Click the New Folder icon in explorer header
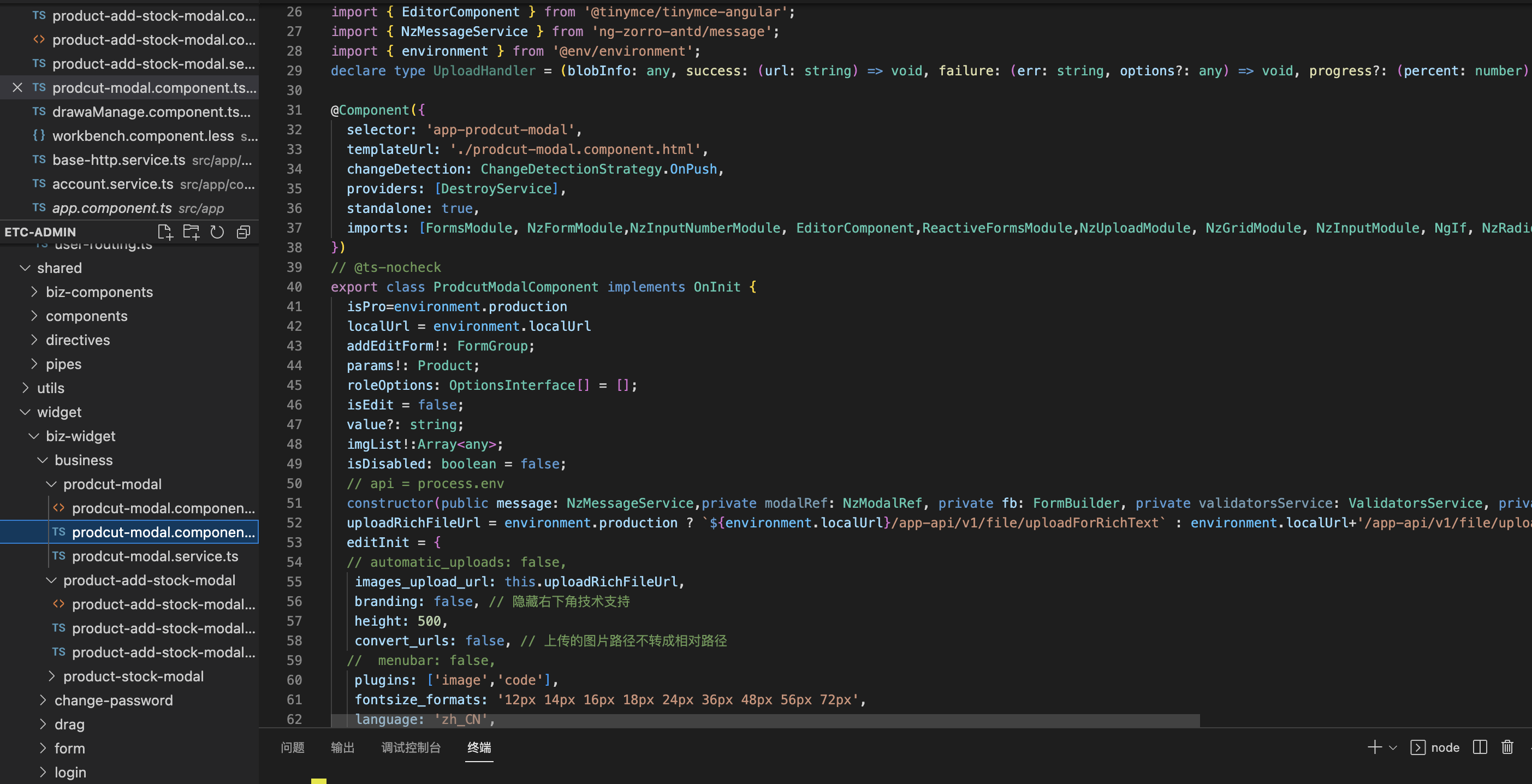The height and width of the screenshot is (784, 1532). 191,232
